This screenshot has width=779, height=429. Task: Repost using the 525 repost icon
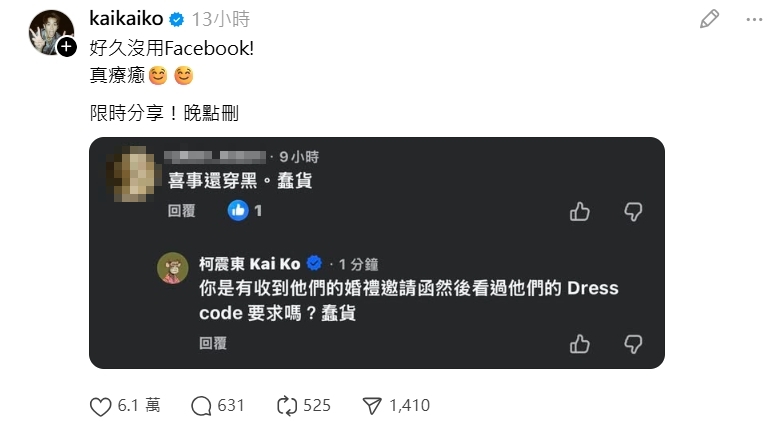pyautogui.click(x=287, y=406)
